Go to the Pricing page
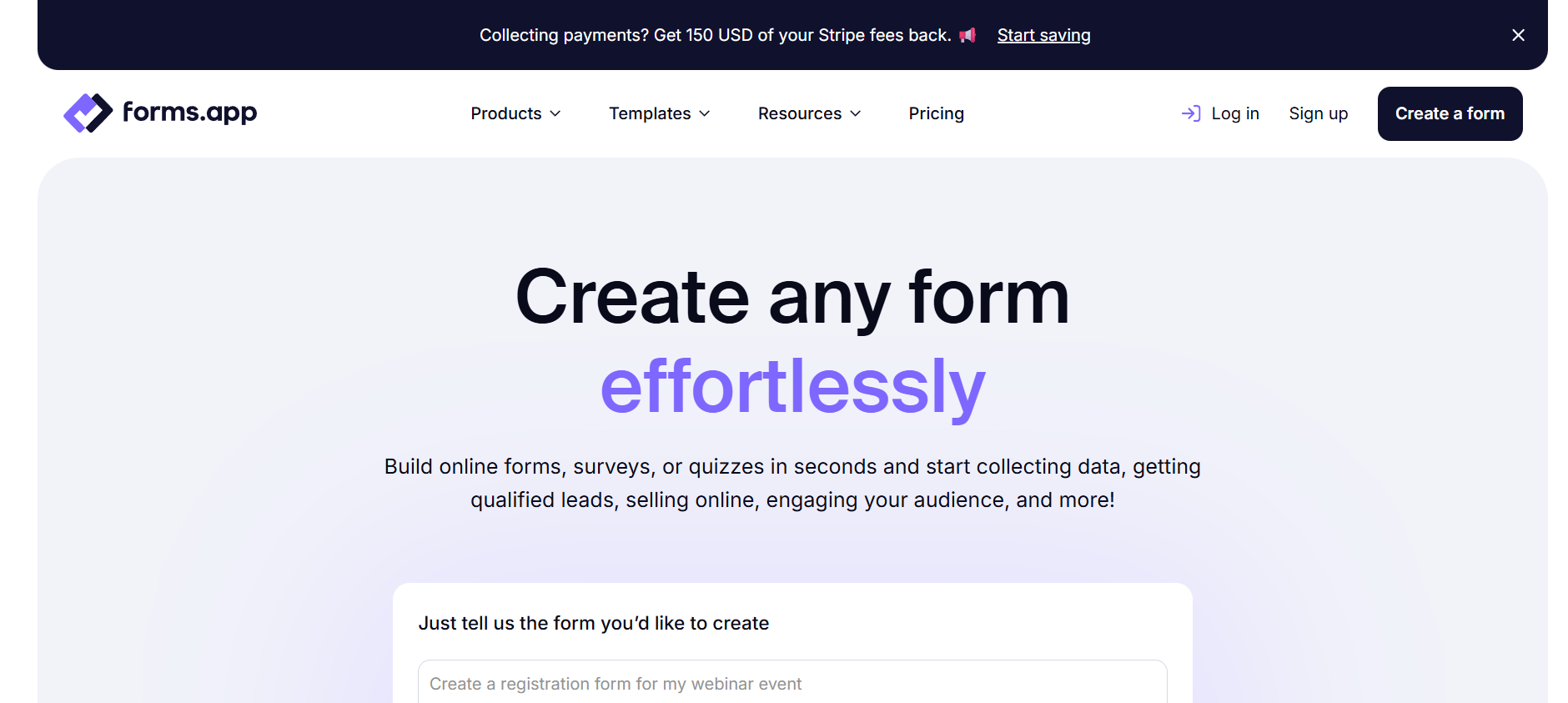 point(936,113)
